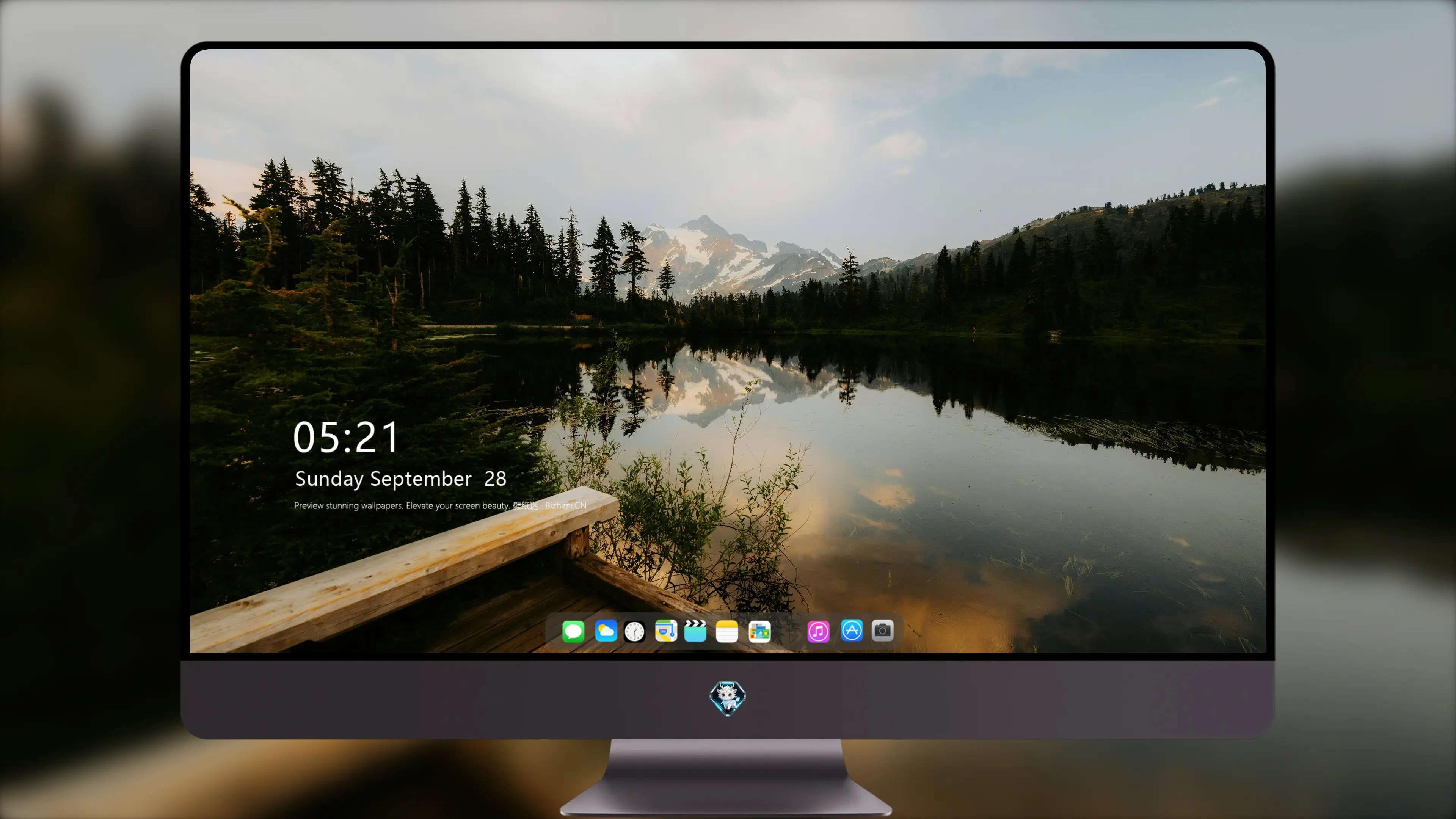Open the Camera app in the dock
Screen dimensions: 1456x819
pyautogui.click(x=882, y=631)
